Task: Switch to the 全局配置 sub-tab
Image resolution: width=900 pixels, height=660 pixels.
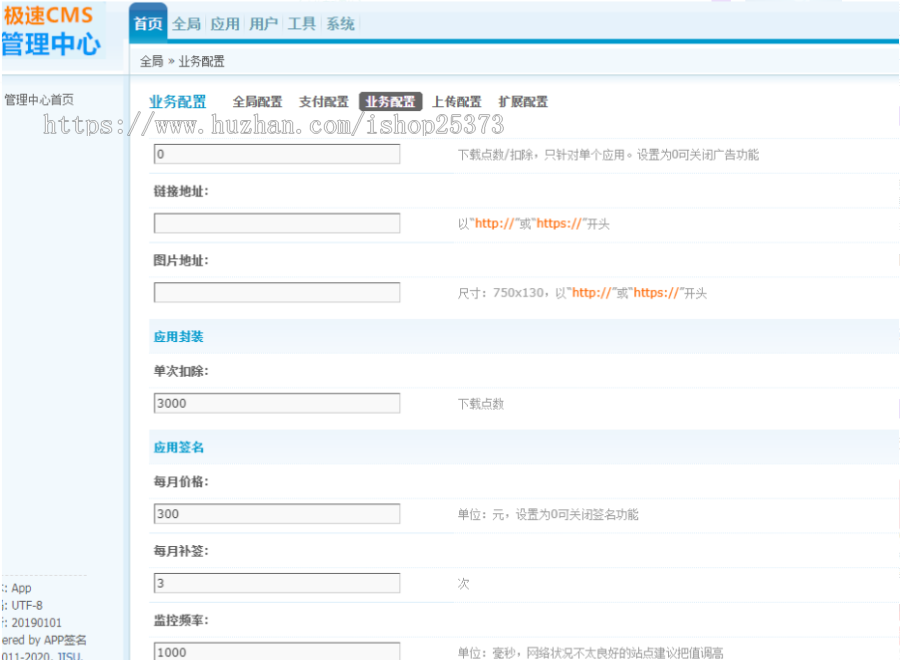Action: coord(257,102)
